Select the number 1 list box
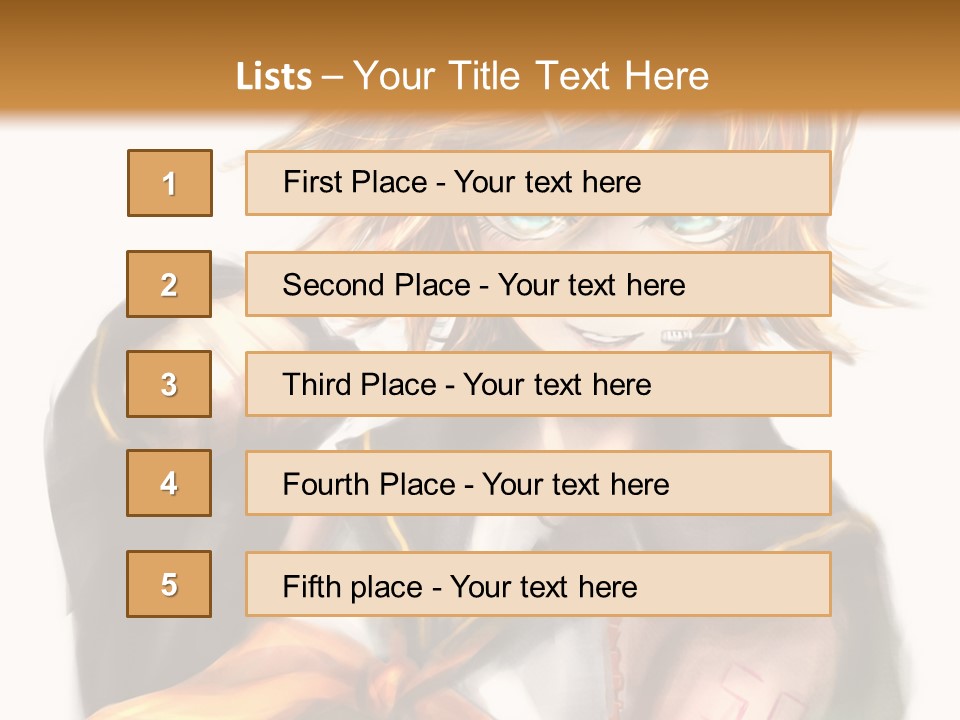Screen dimensions: 960x720 [170, 183]
